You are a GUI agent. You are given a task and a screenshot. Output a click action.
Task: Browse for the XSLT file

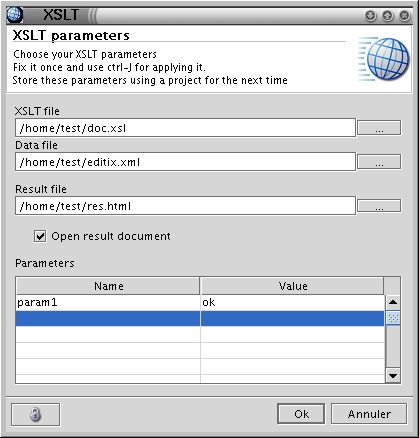click(379, 128)
